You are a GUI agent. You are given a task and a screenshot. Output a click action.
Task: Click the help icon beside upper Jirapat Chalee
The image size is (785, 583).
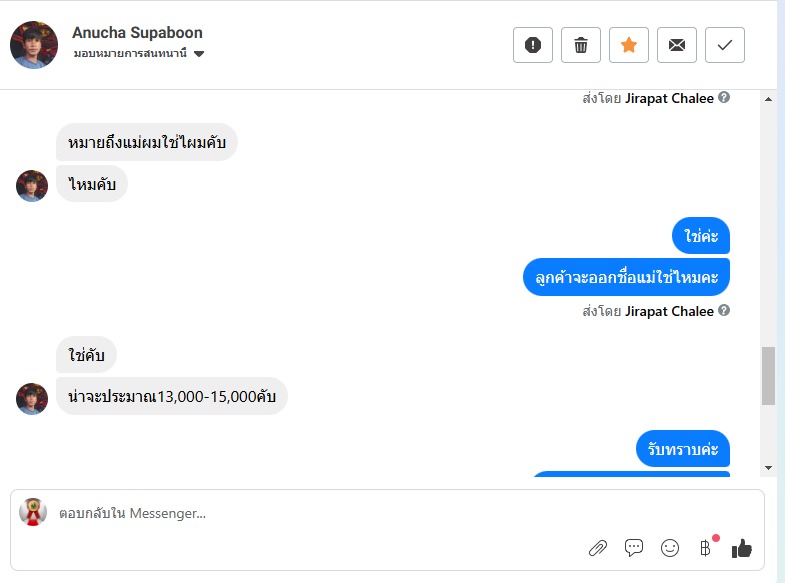[x=724, y=98]
